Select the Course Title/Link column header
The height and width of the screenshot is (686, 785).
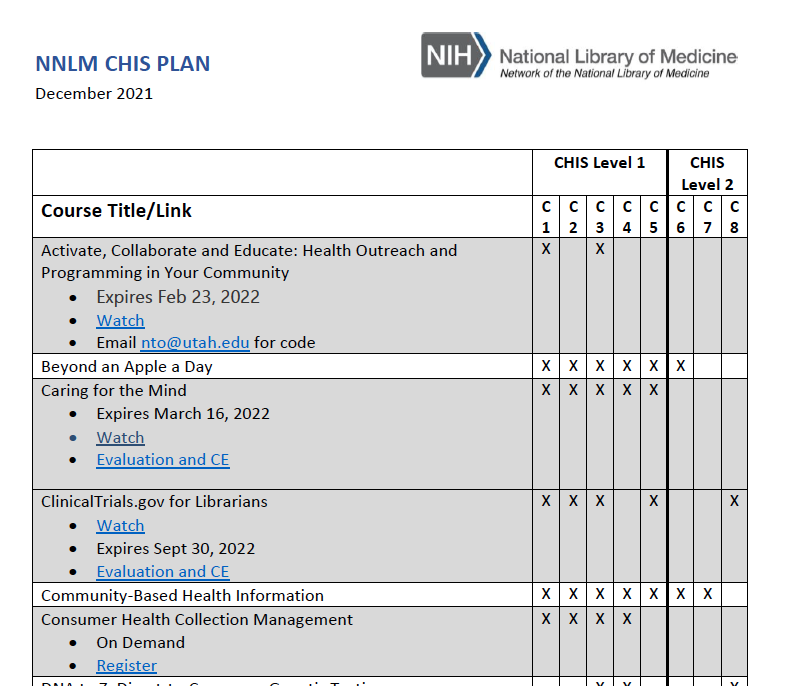[x=116, y=211]
